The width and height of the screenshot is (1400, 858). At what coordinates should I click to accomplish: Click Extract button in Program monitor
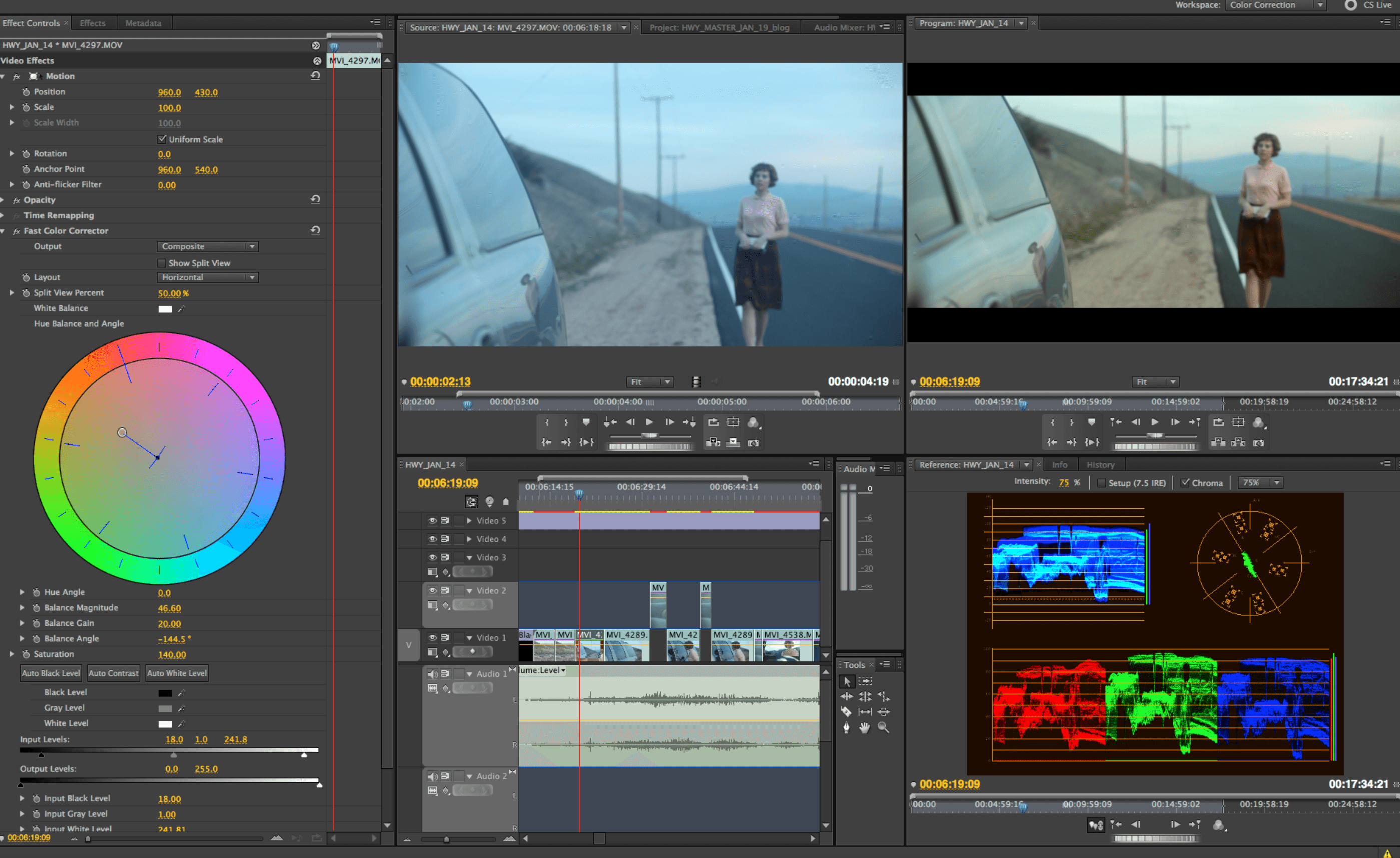click(1239, 442)
